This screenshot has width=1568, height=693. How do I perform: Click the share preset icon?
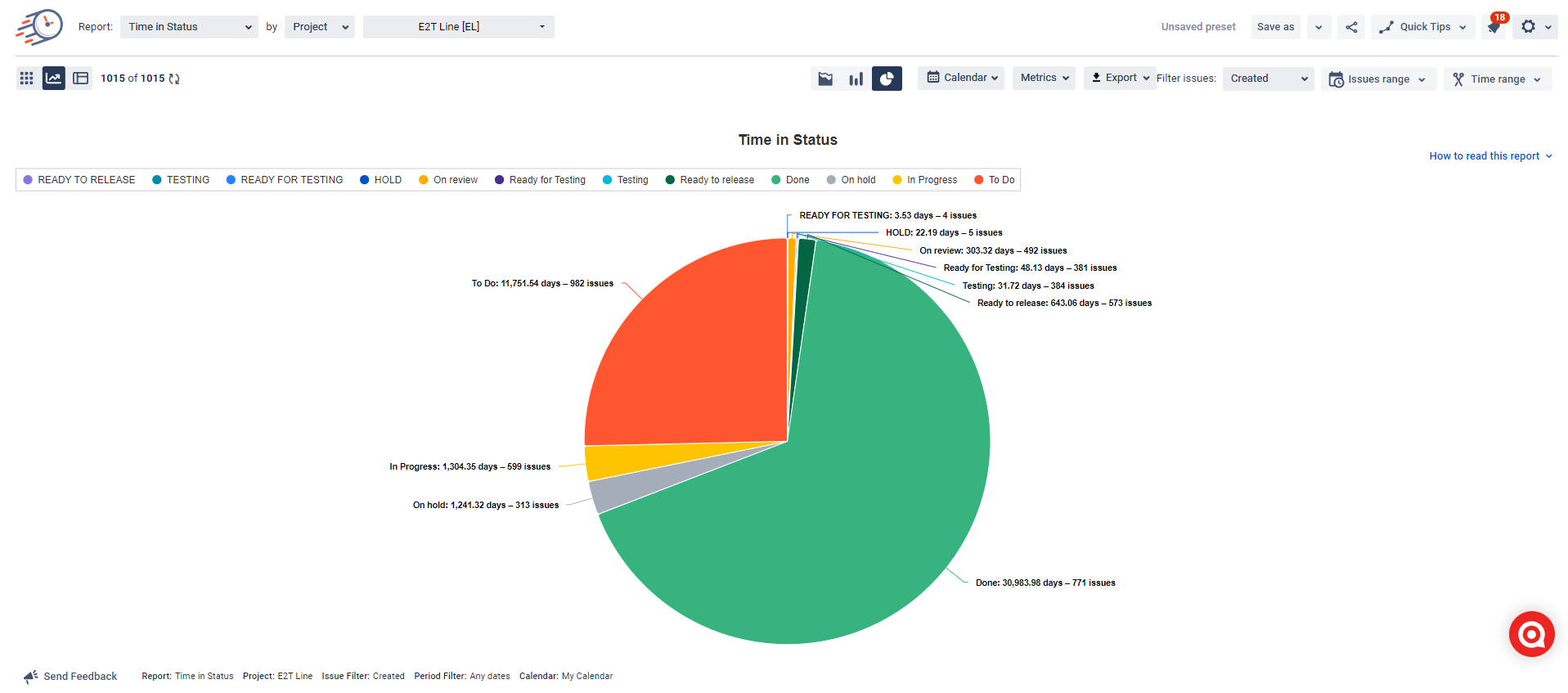tap(1351, 27)
